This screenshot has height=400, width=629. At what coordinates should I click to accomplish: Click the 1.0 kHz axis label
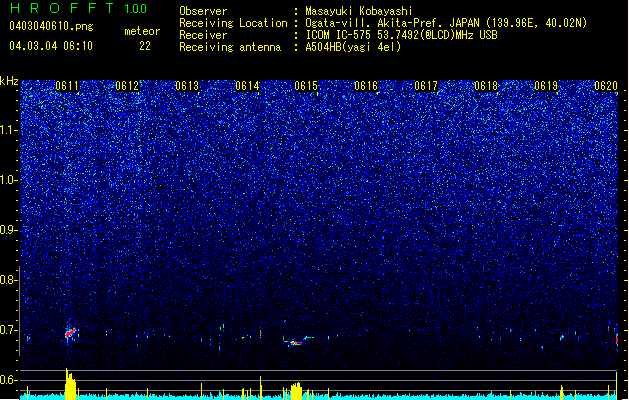point(9,180)
